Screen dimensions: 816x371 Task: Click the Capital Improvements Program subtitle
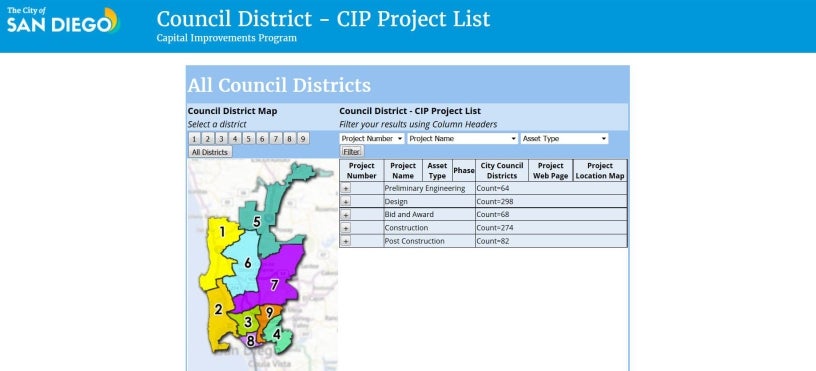pos(226,38)
